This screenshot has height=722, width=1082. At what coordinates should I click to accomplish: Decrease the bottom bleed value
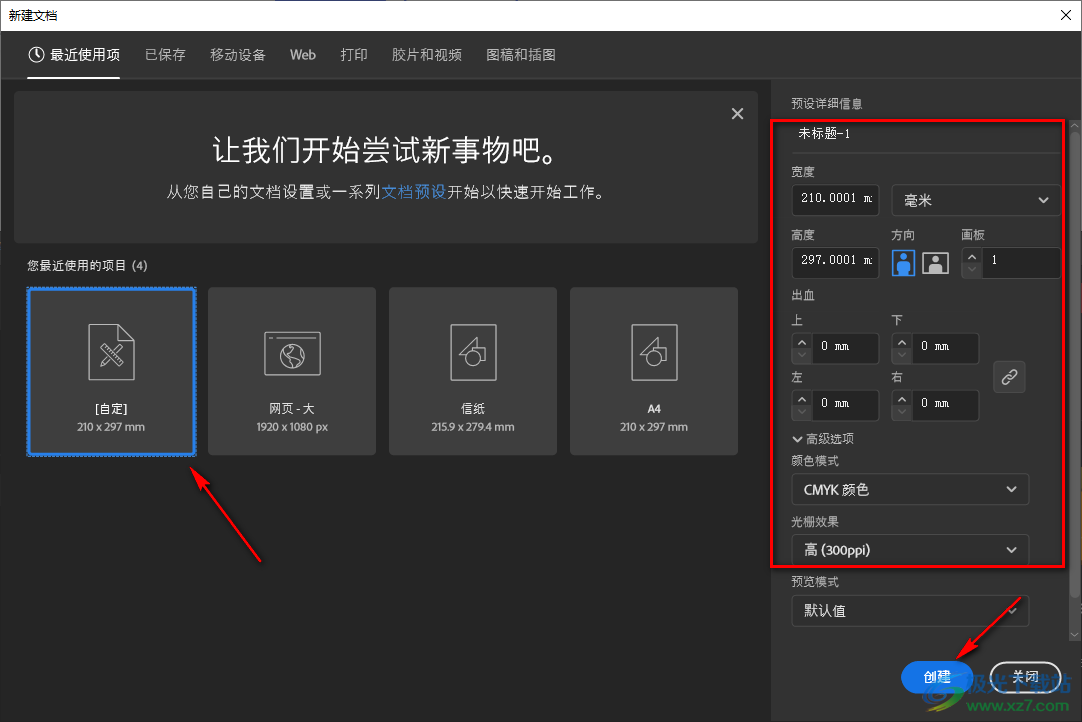point(901,355)
